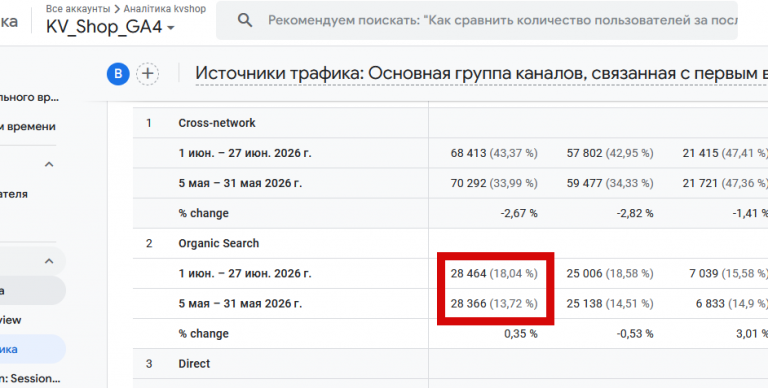Viewport: 768px width, 388px height.
Task: Select the Organic Search row label
Action: coord(218,243)
